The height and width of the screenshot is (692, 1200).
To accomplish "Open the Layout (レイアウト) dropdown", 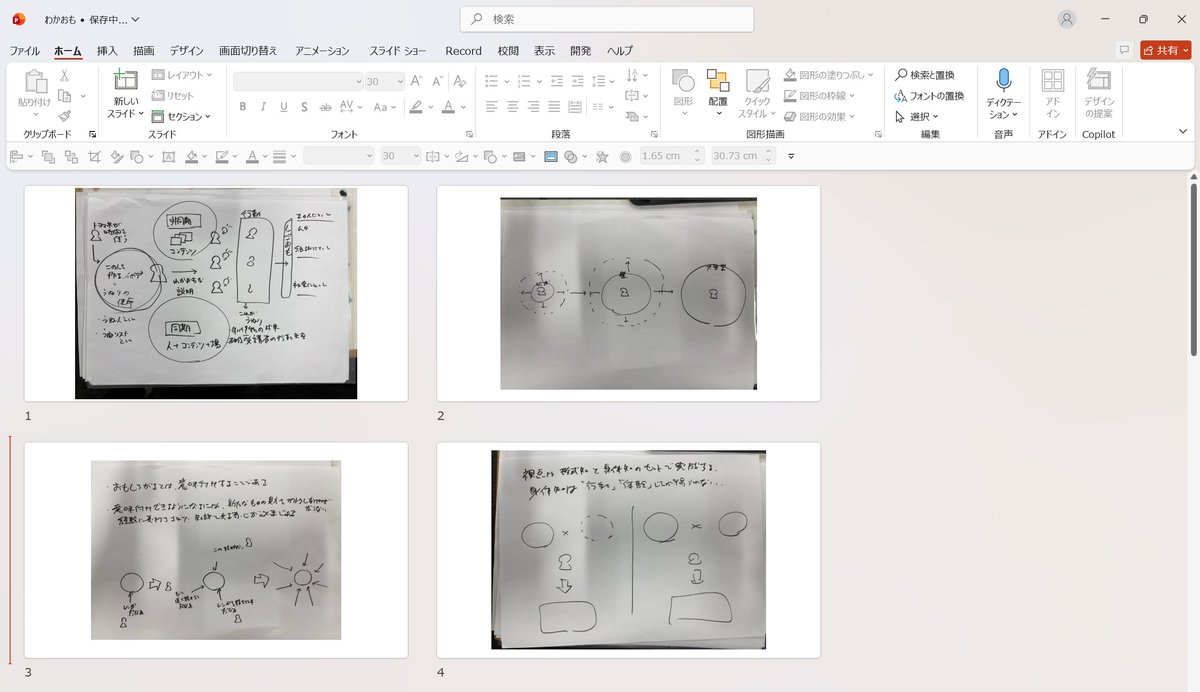I will (x=181, y=75).
